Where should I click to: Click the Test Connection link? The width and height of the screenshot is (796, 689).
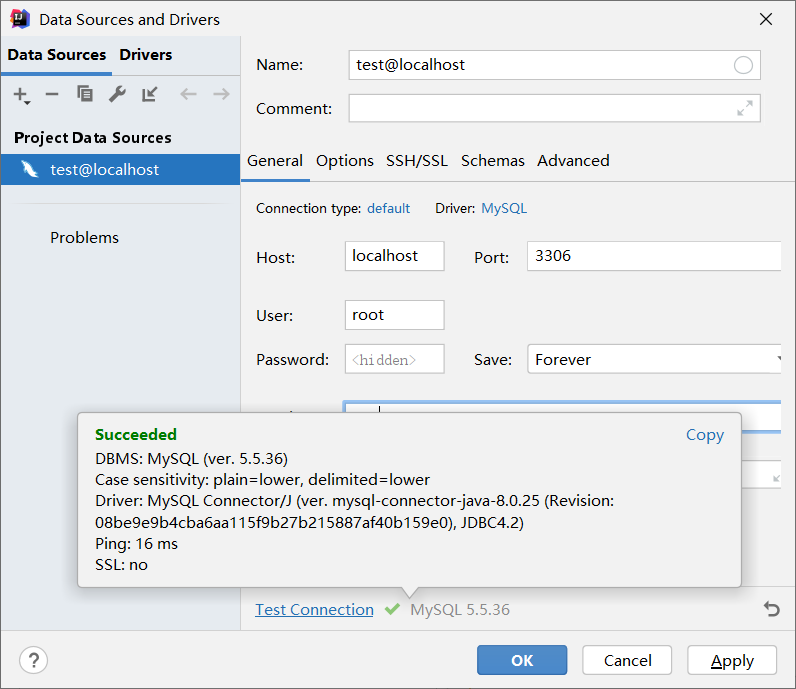(314, 609)
